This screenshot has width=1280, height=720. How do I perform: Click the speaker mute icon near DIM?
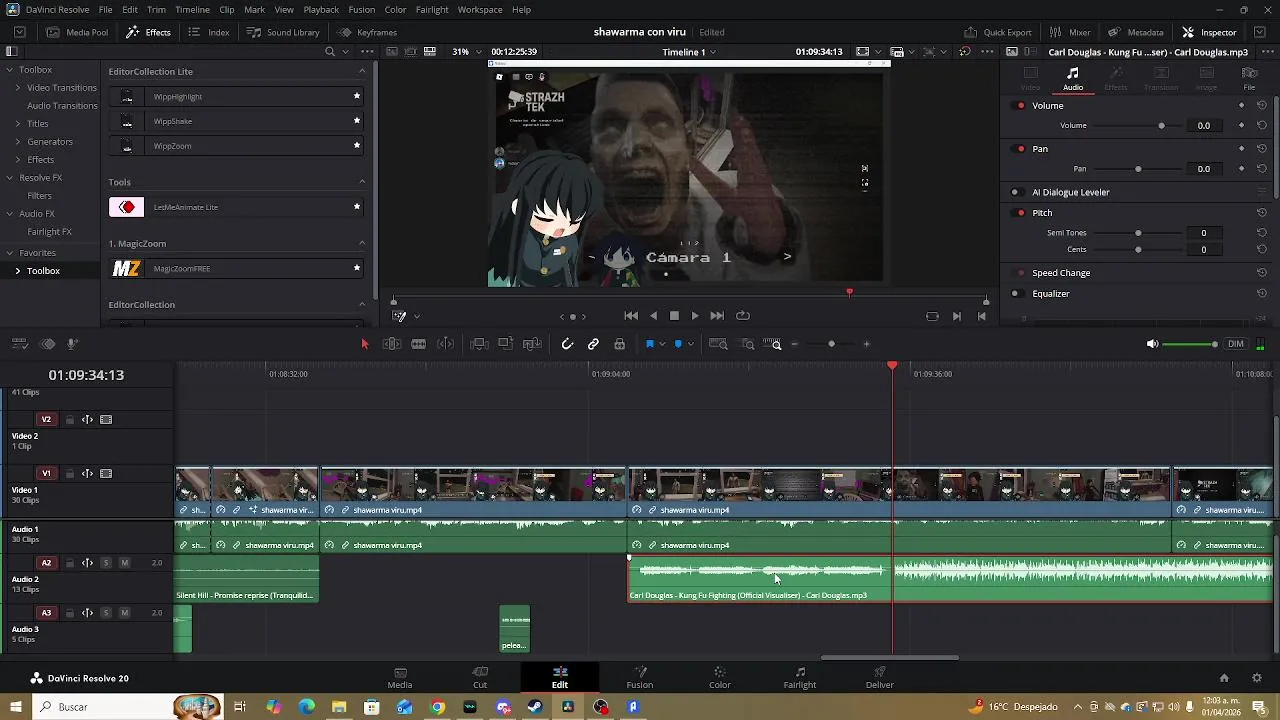click(1152, 344)
